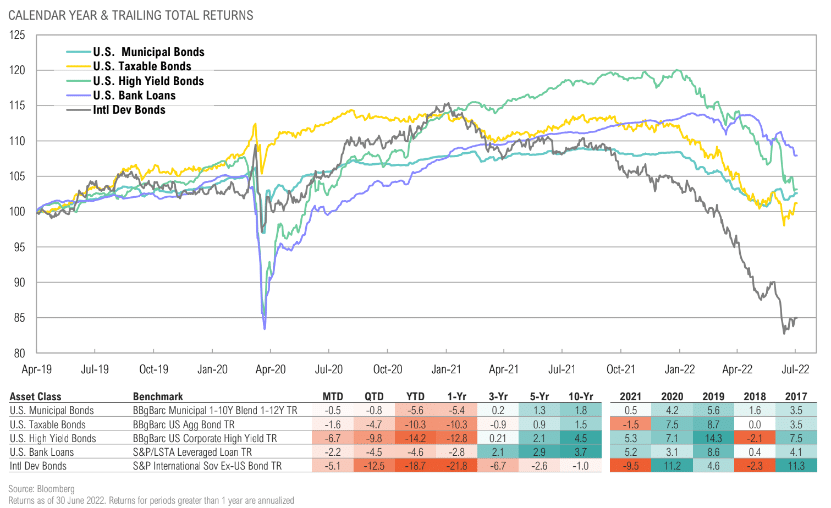Click the U.S. Municipal Bonds table row label
The height and width of the screenshot is (508, 831).
[x=52, y=411]
